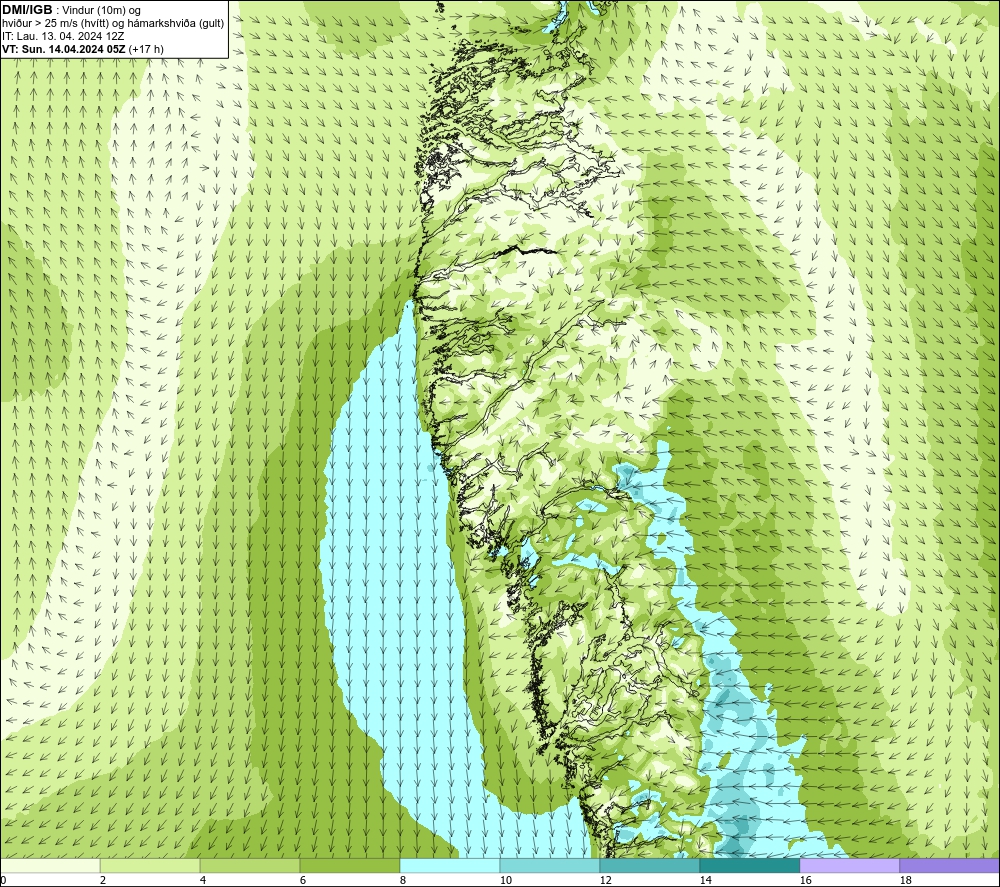Viewport: 1000px width, 887px height.
Task: Click the '(+17 h)' forecast offset text
Action: point(146,49)
